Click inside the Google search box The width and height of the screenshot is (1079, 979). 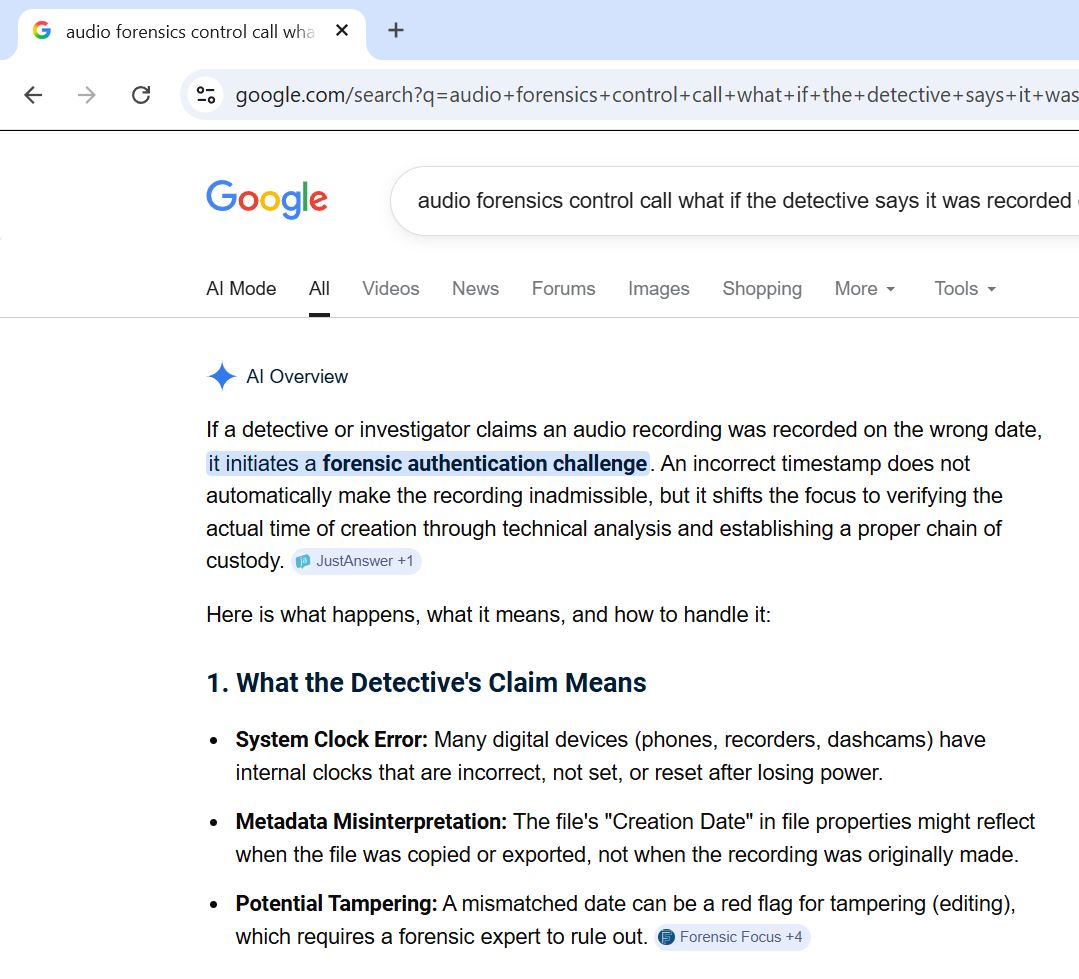740,201
